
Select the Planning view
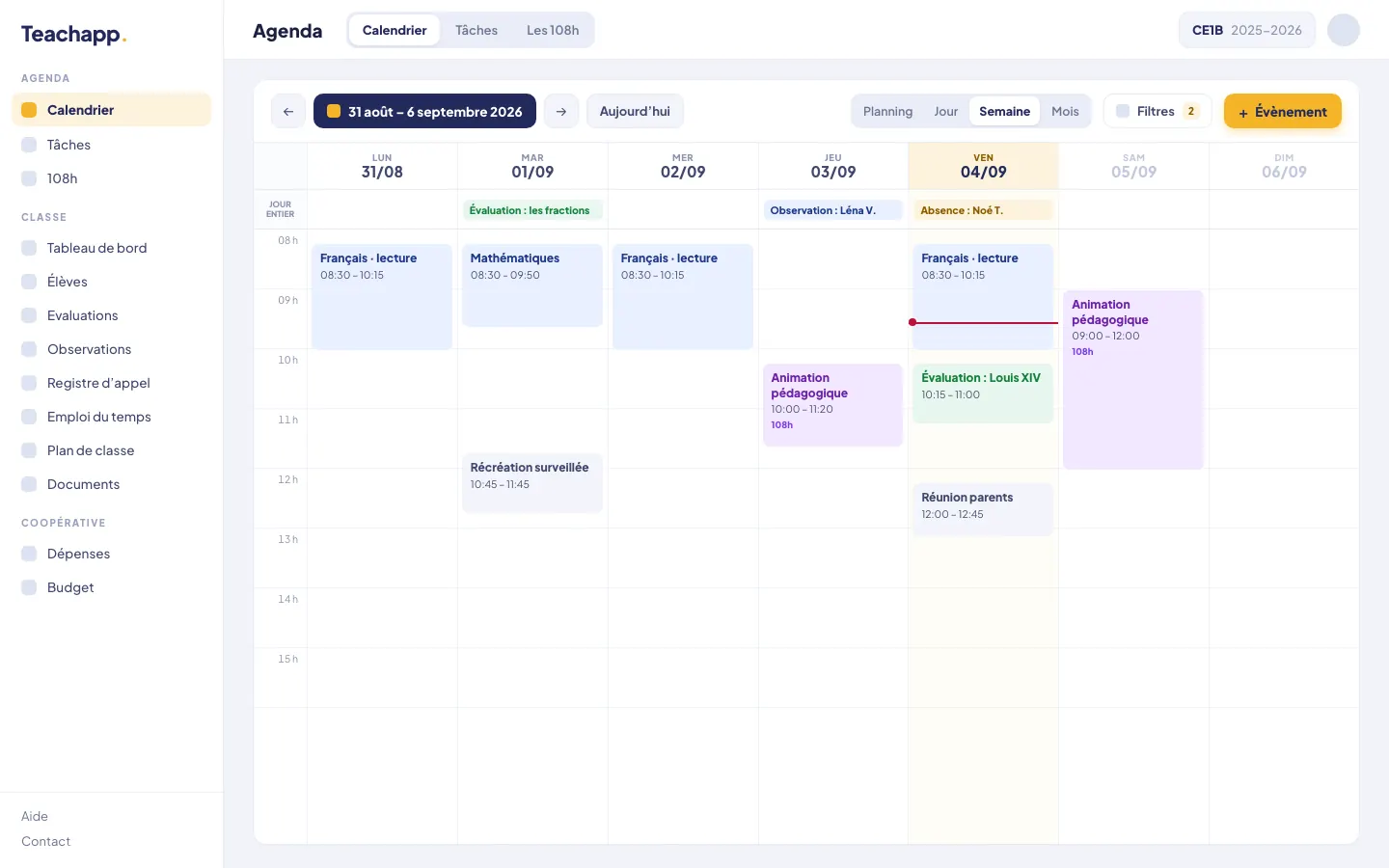click(x=887, y=111)
